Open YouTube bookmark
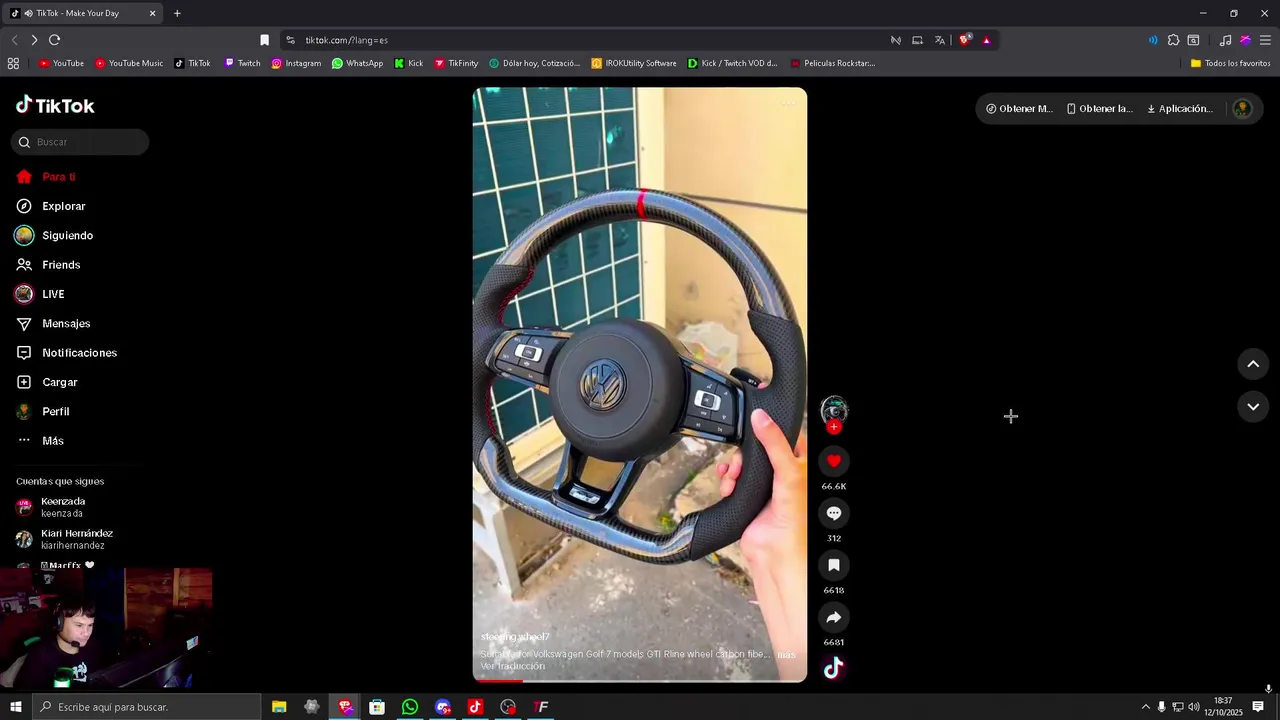The image size is (1280, 720). click(61, 63)
